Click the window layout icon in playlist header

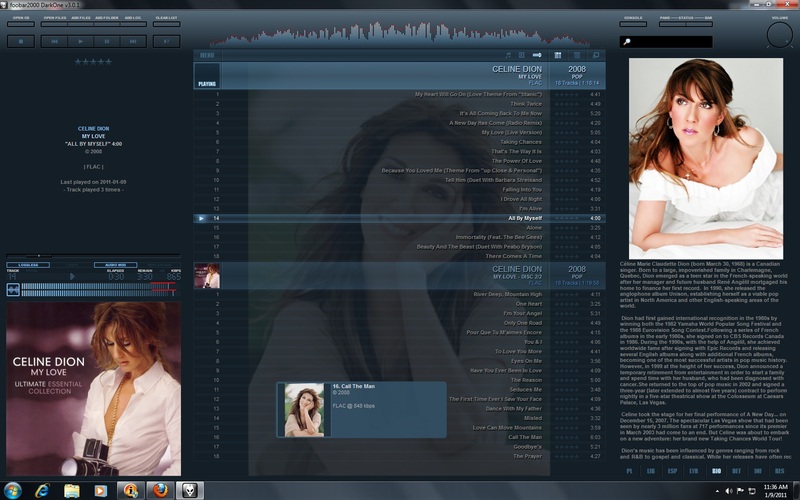point(595,55)
